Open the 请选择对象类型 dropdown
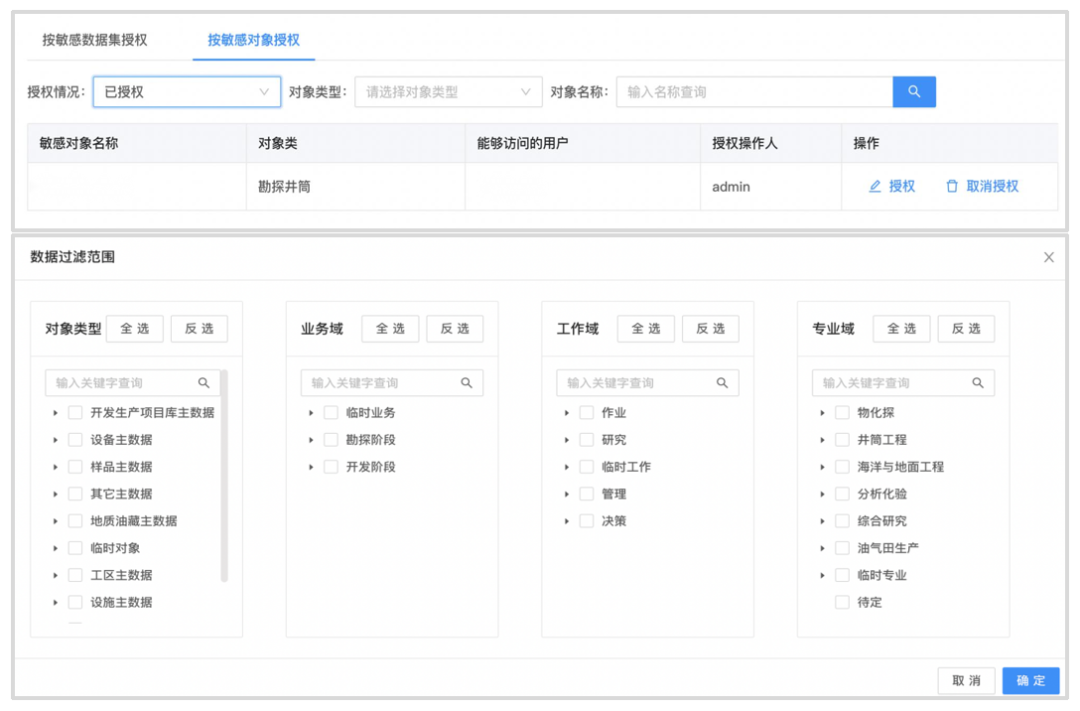This screenshot has height=711, width=1080. [x=448, y=92]
